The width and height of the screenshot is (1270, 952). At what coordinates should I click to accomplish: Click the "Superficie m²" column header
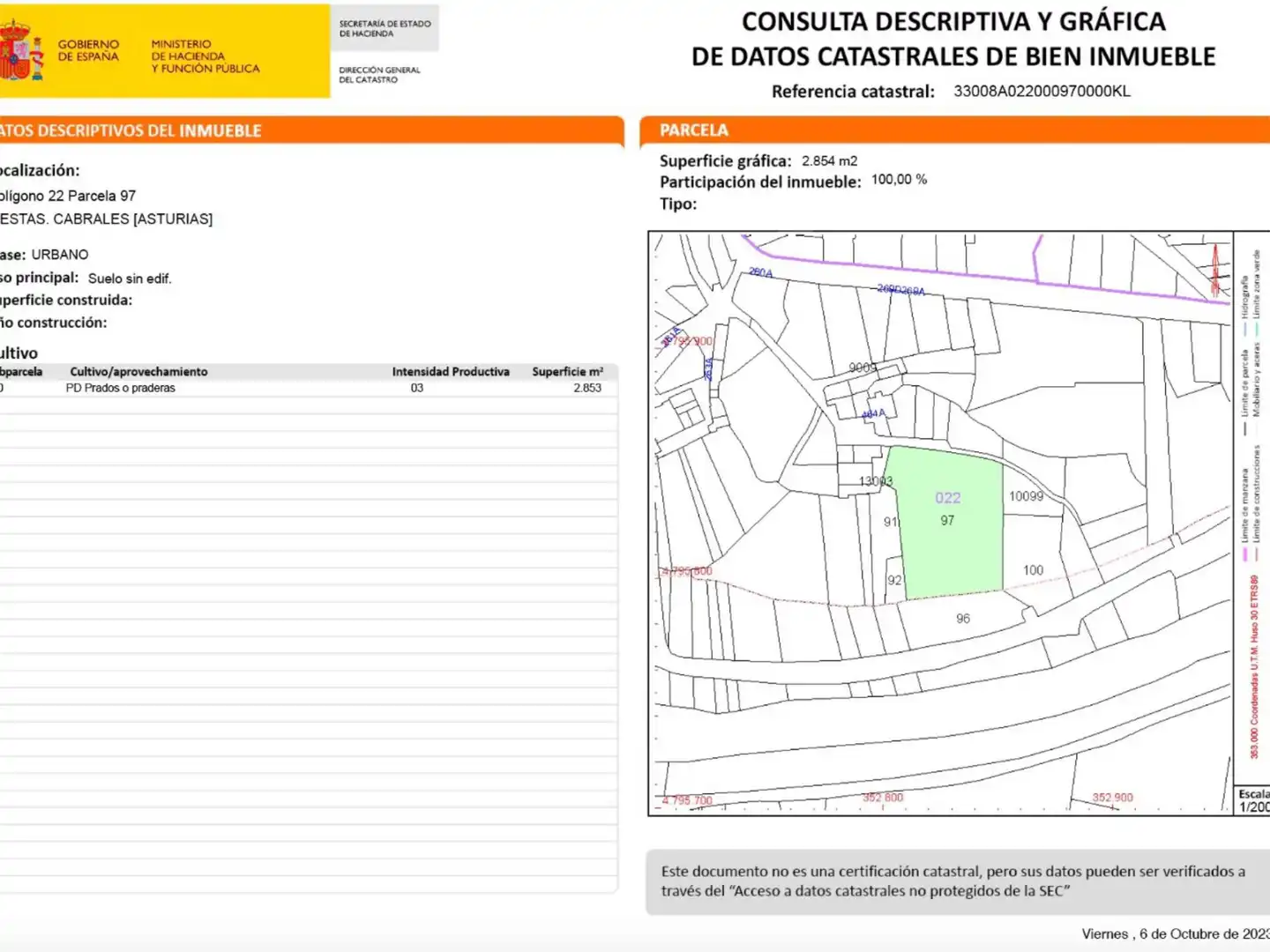click(567, 372)
